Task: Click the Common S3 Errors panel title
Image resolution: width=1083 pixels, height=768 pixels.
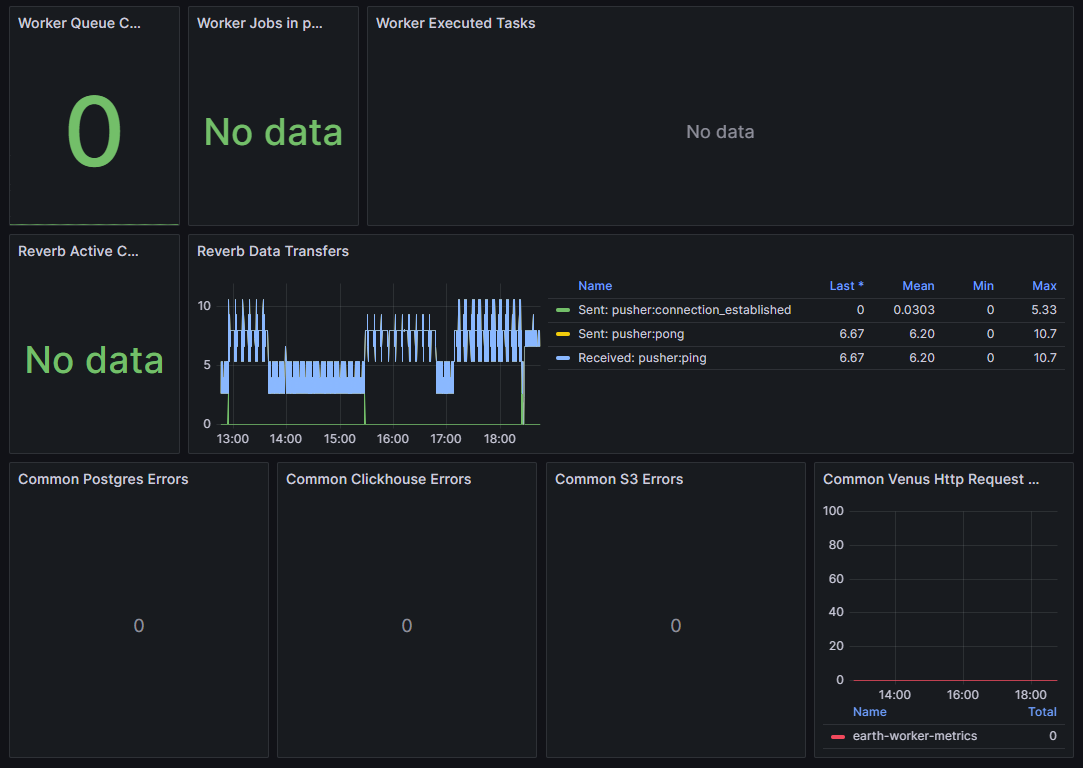Action: (618, 479)
